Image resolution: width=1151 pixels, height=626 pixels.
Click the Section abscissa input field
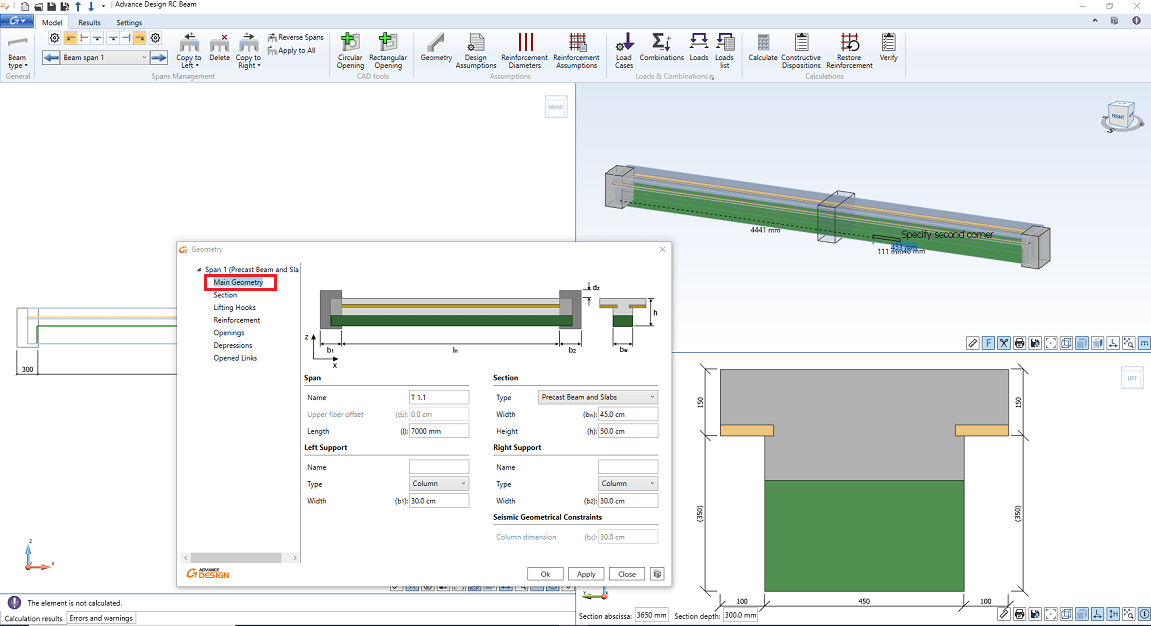tap(652, 615)
